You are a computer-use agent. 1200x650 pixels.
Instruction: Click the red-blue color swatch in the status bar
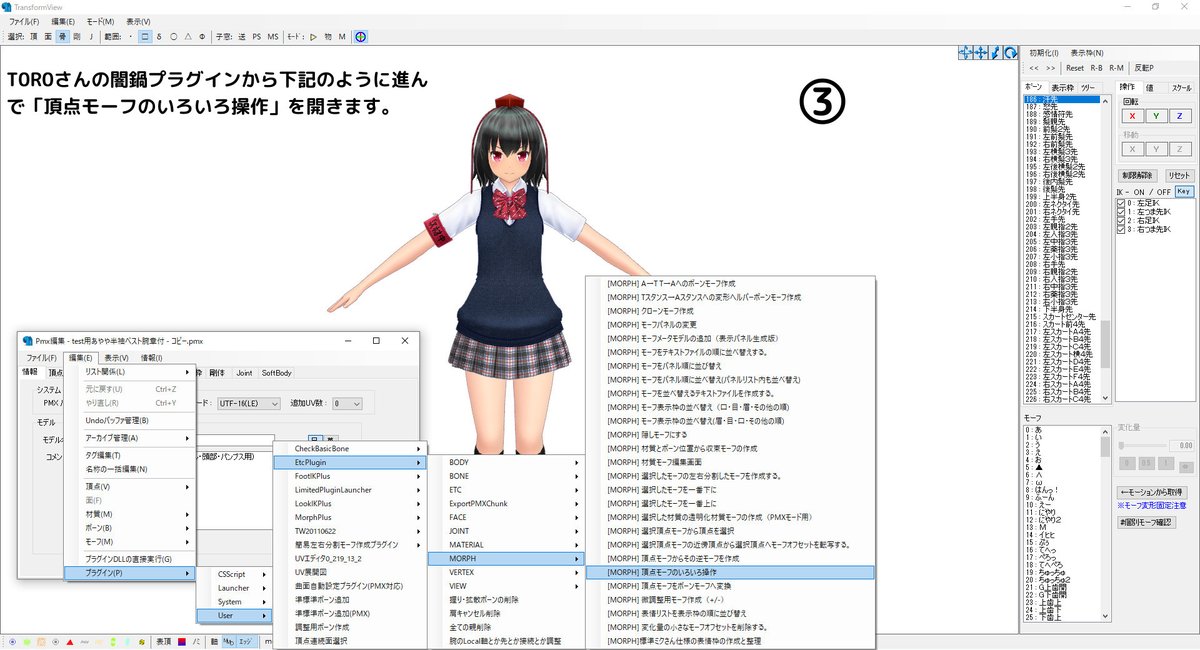pyautogui.click(x=181, y=640)
